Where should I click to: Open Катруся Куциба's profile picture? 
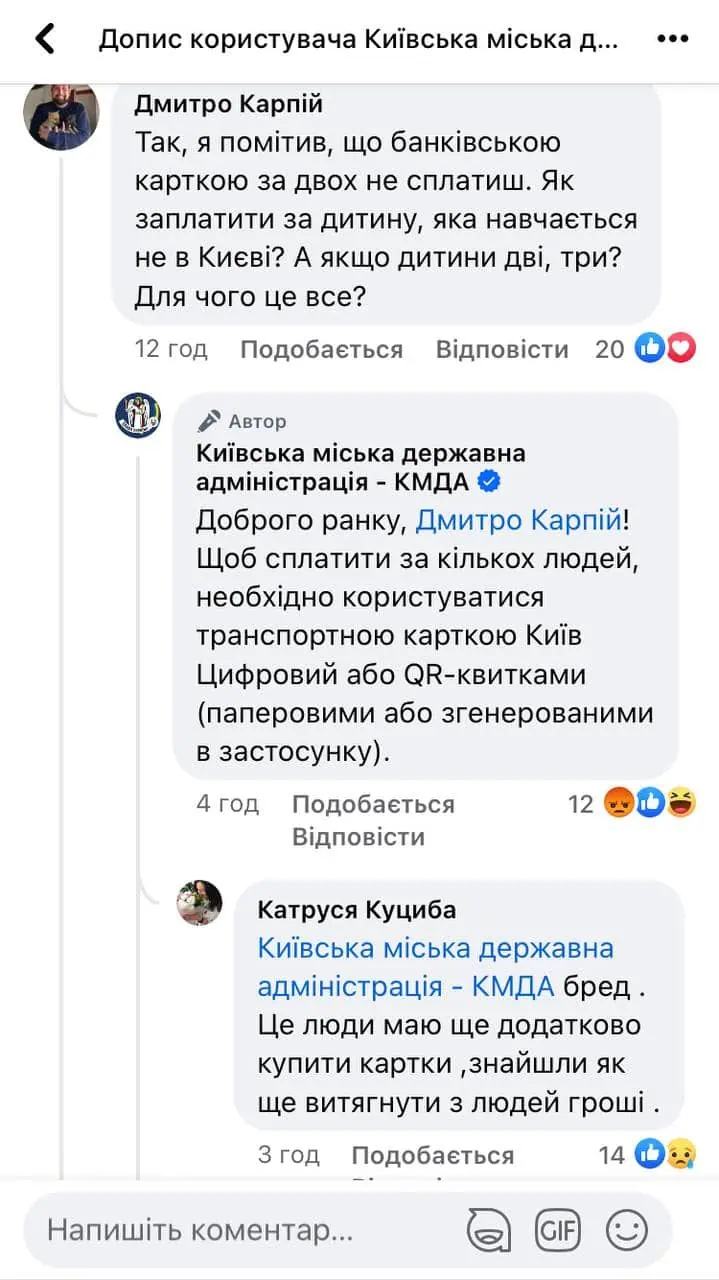pyautogui.click(x=200, y=903)
